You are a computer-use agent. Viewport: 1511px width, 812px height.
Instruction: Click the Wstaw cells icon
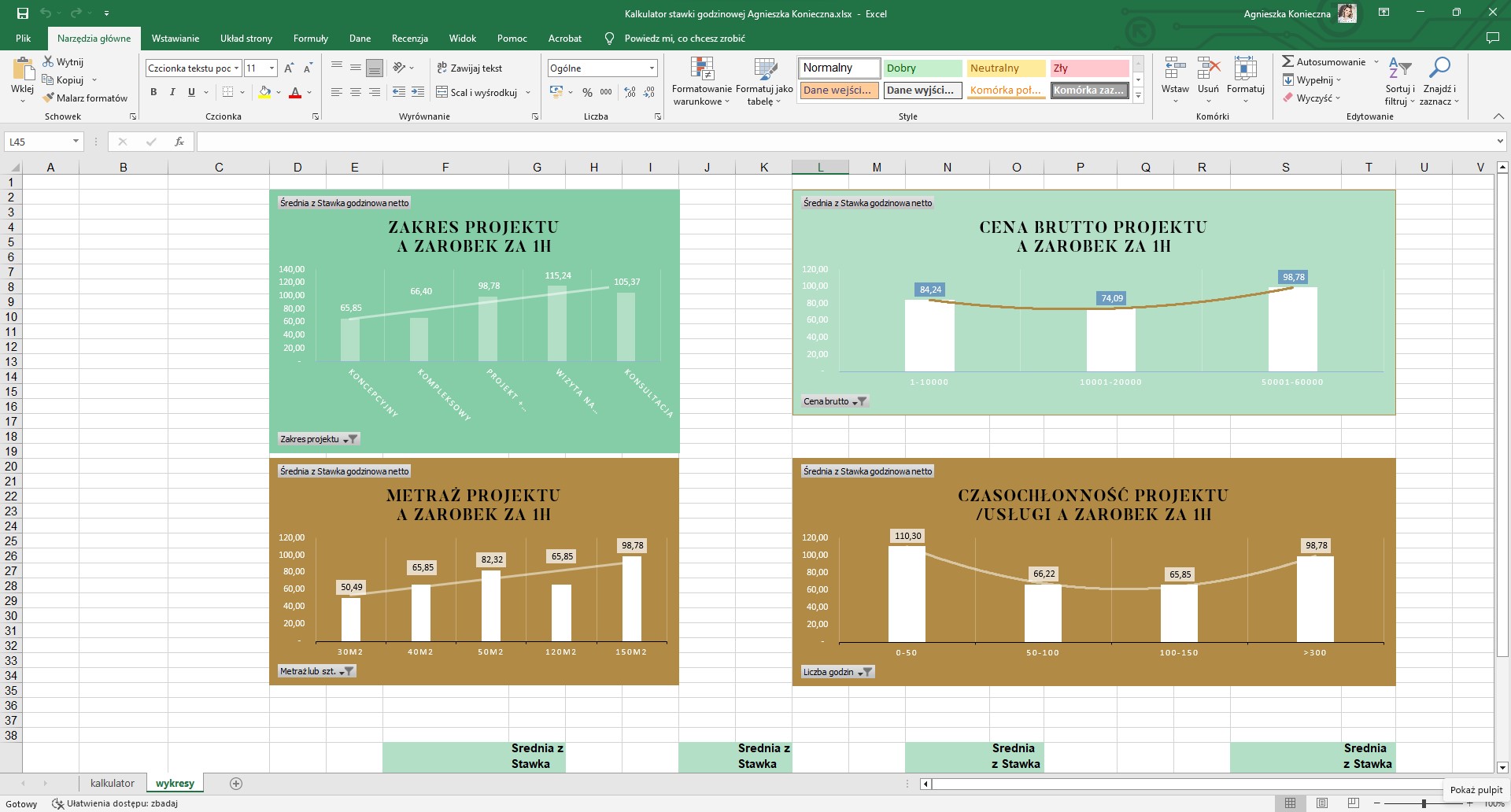(1175, 69)
